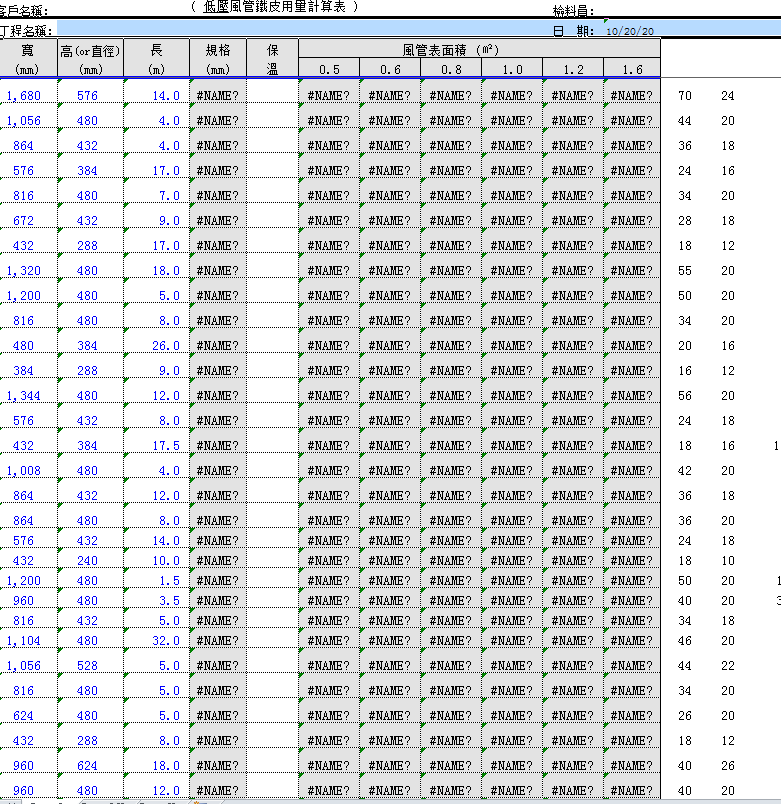Viewport: 781px width, 804px height.
Task: Select the height cell showing 624
Action: pos(90,761)
